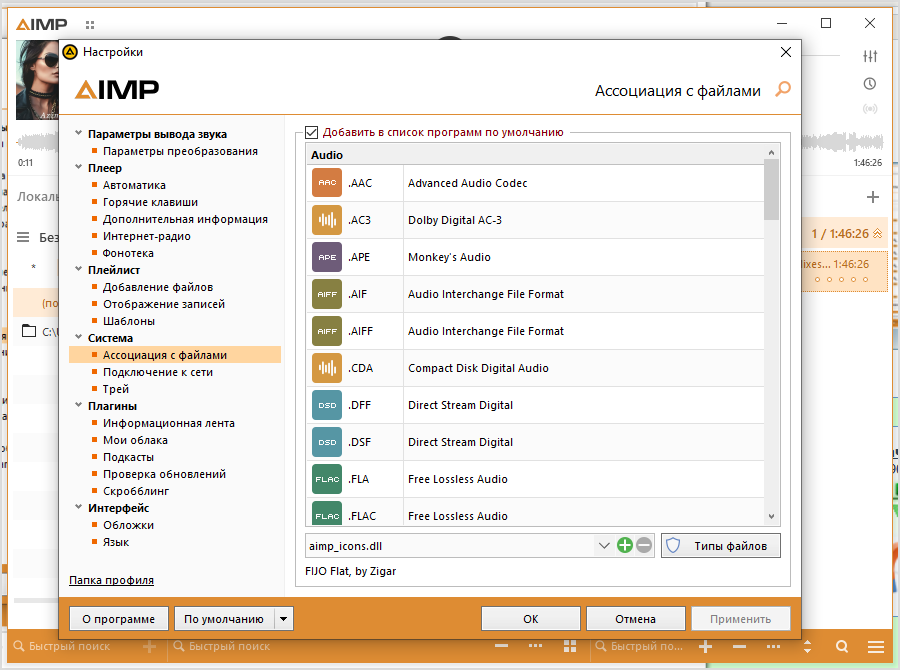Image resolution: width=900 pixels, height=670 pixels.
Task: Expand the 'По умолчанию' split-button arrow
Action: pos(284,619)
